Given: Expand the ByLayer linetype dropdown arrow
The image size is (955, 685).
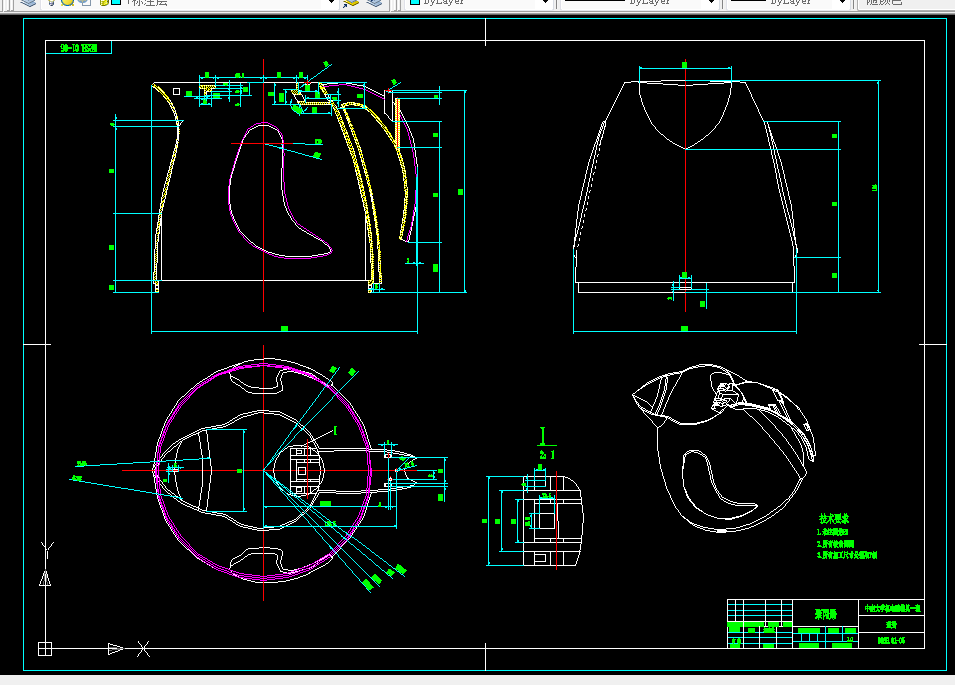Looking at the screenshot, I should 711,2.
